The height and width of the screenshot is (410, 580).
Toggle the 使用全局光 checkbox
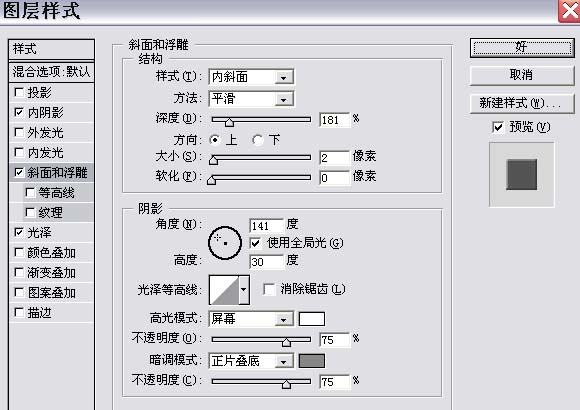pos(255,243)
